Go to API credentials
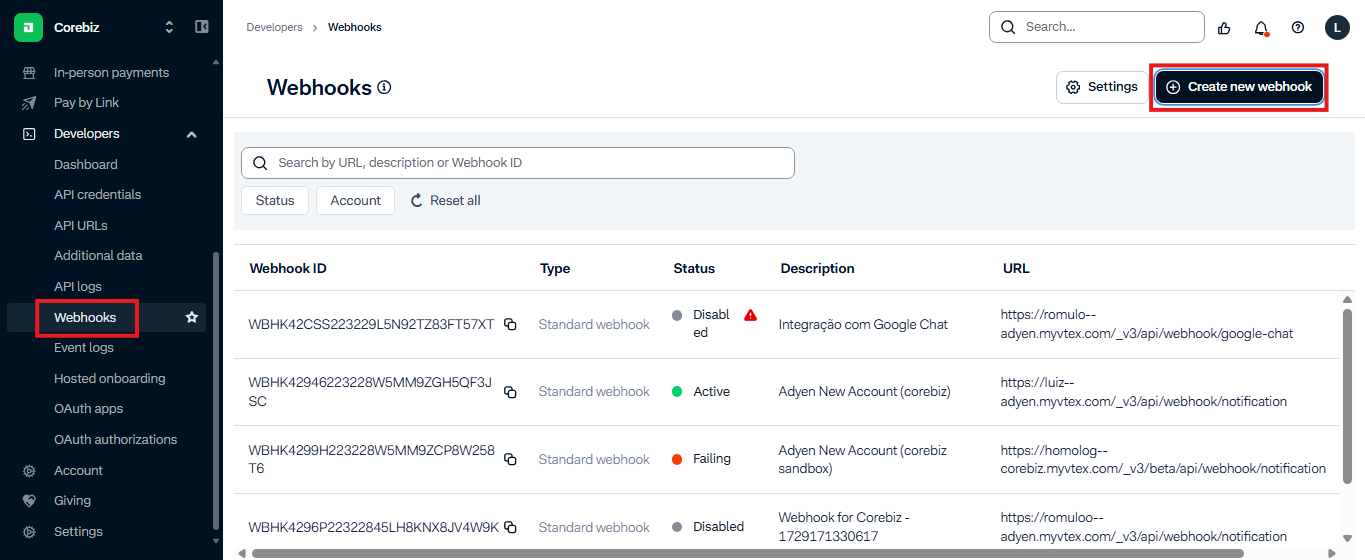Screen dimensions: 1365x560 pyautogui.click(x=97, y=194)
